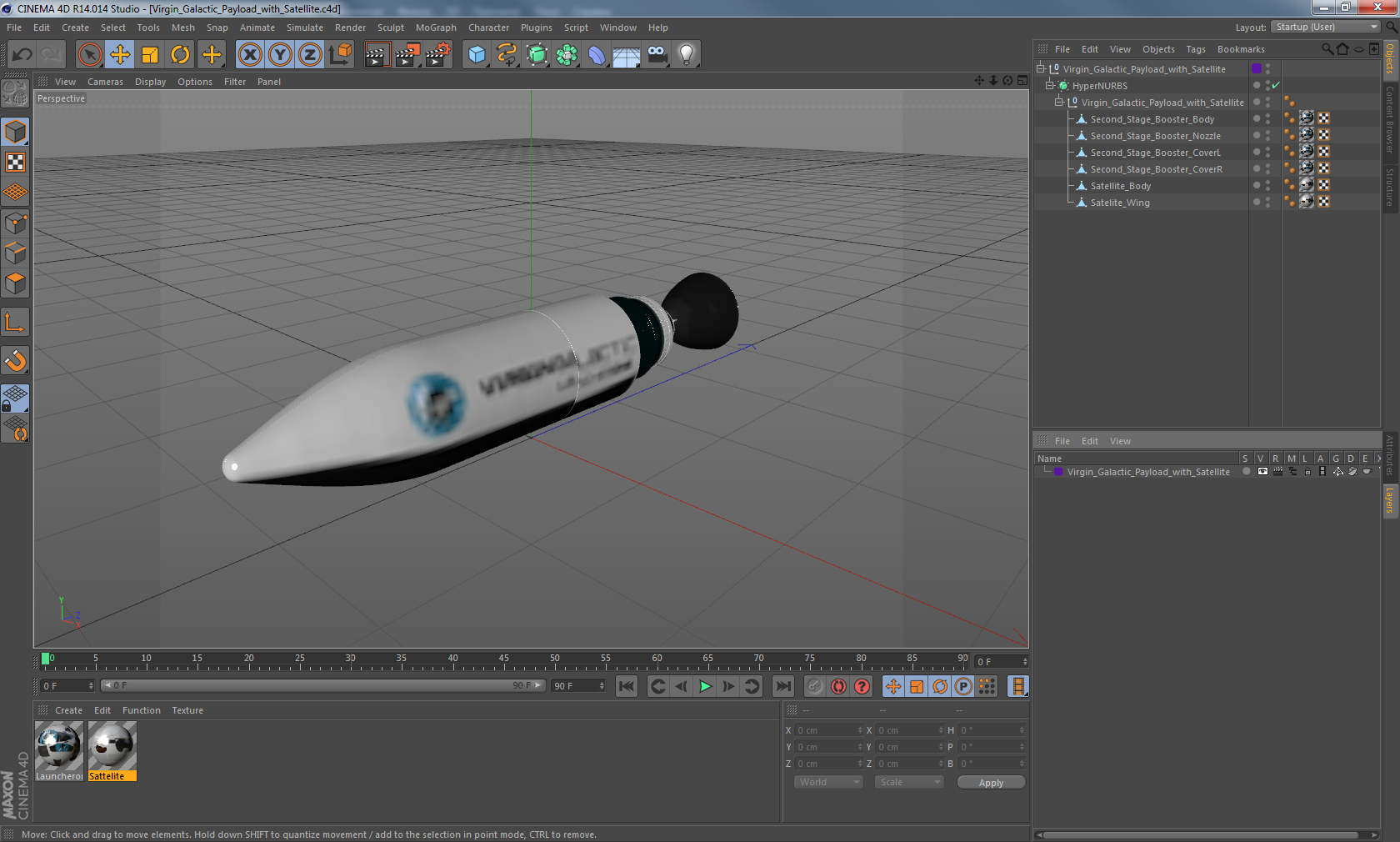This screenshot has width=1400, height=842.
Task: Select Satellite_Body object
Action: (1120, 186)
